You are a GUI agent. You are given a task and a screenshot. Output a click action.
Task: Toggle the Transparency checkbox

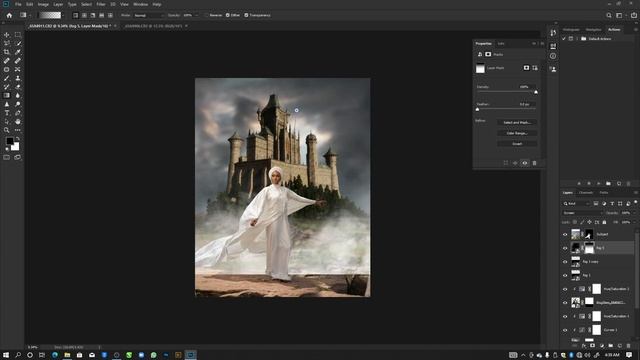(x=246, y=15)
